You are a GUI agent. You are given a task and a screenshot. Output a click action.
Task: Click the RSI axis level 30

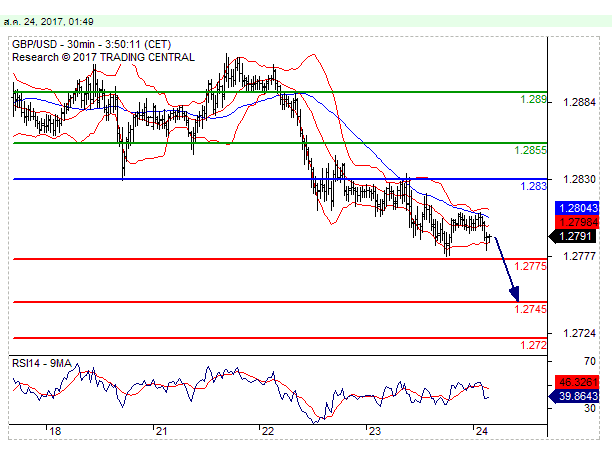tap(590, 409)
